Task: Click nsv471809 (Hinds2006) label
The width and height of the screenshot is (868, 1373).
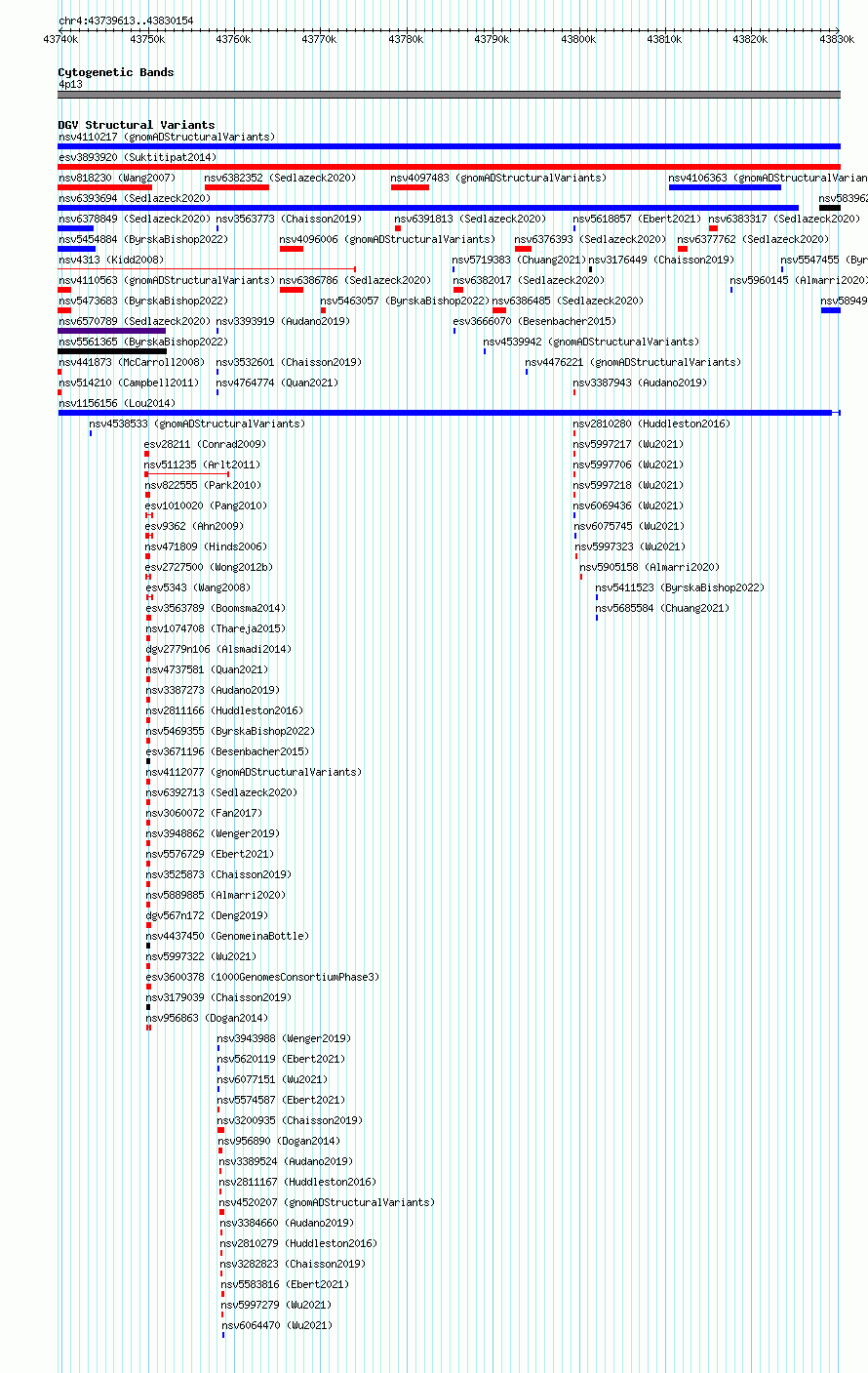Action: click(x=206, y=546)
